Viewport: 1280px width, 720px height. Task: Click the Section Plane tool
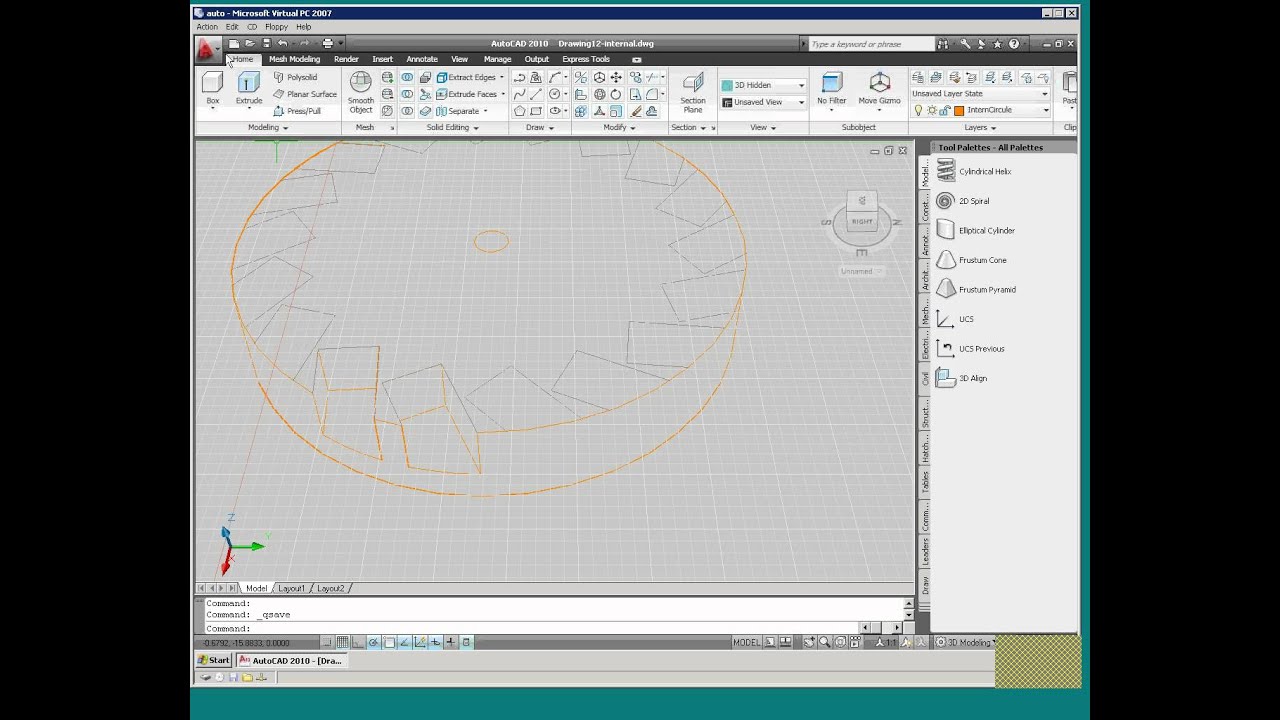pyautogui.click(x=693, y=93)
